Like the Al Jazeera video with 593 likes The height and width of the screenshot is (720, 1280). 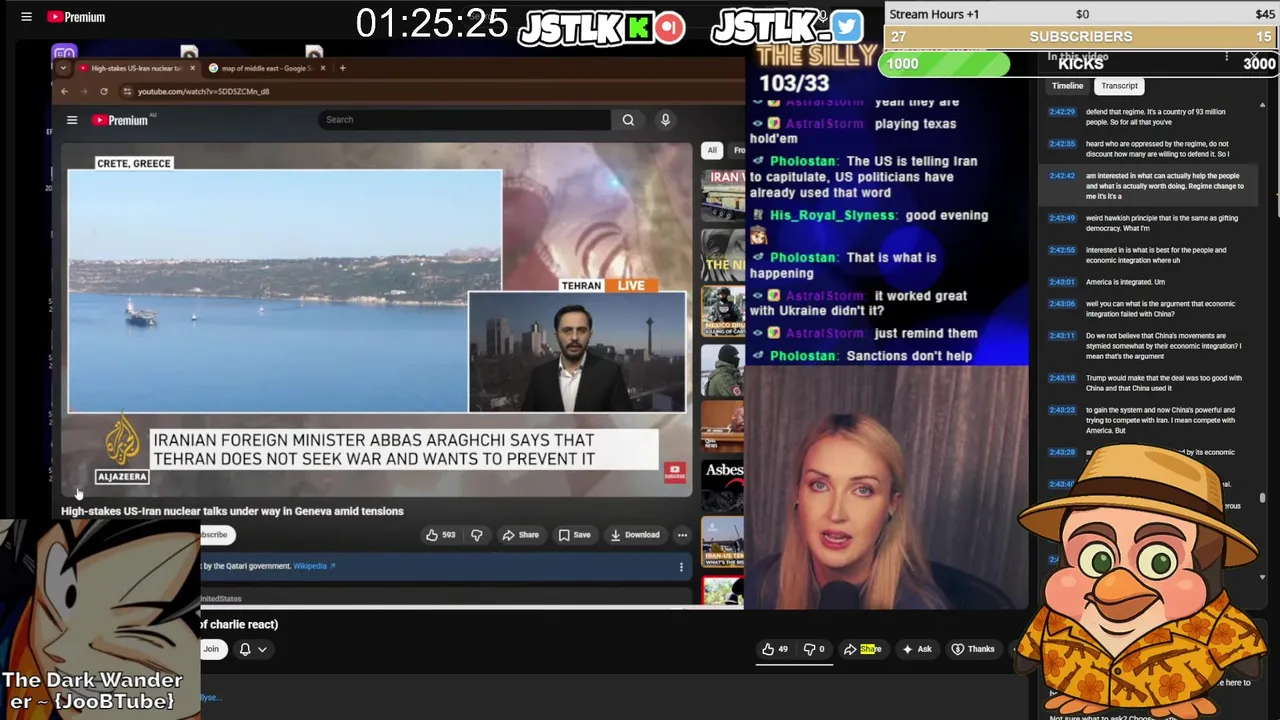(x=440, y=535)
